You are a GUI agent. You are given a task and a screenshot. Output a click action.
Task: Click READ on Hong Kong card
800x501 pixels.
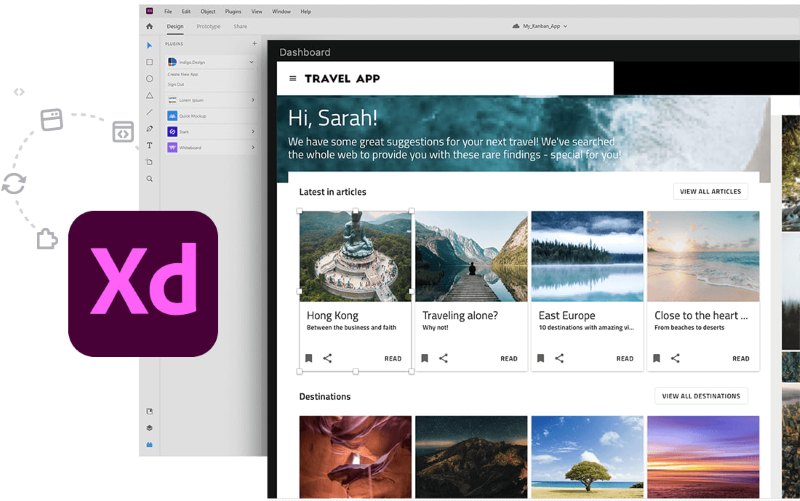coord(393,359)
